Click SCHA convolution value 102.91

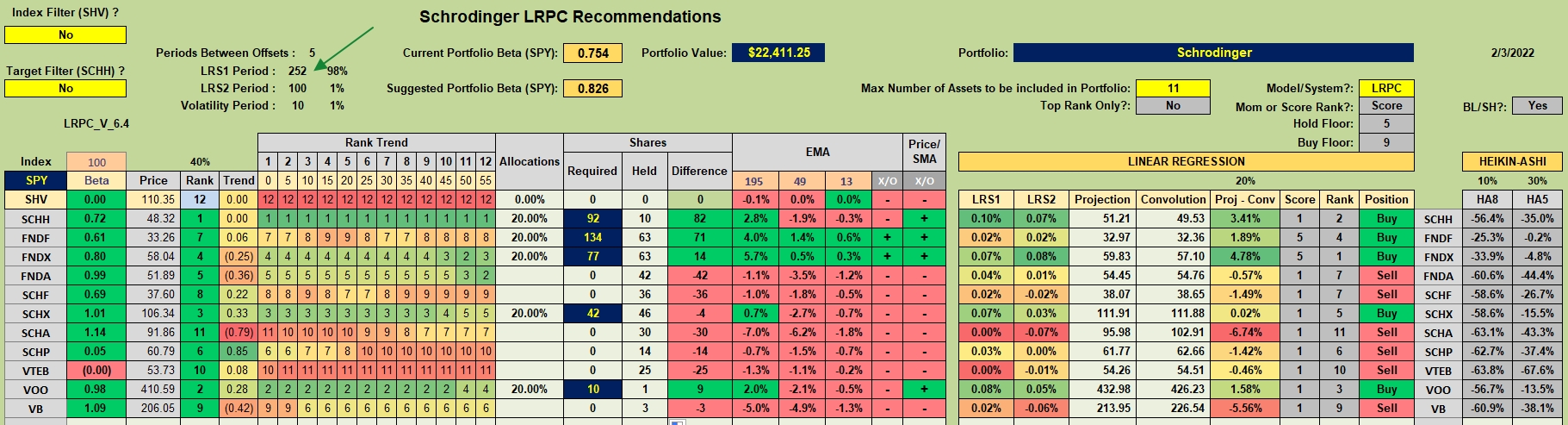[1173, 333]
